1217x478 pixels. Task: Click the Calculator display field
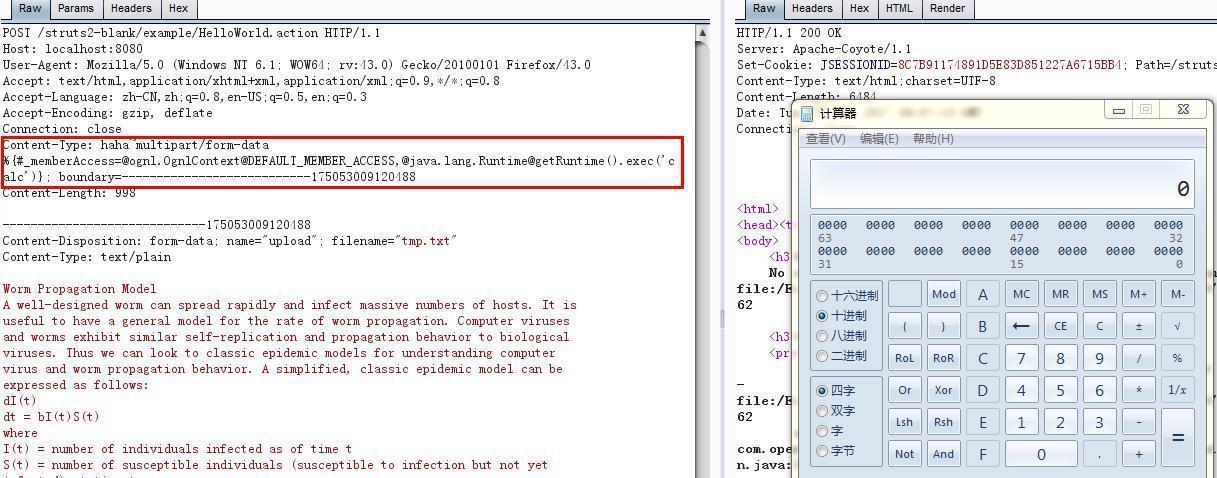[x=1003, y=184]
